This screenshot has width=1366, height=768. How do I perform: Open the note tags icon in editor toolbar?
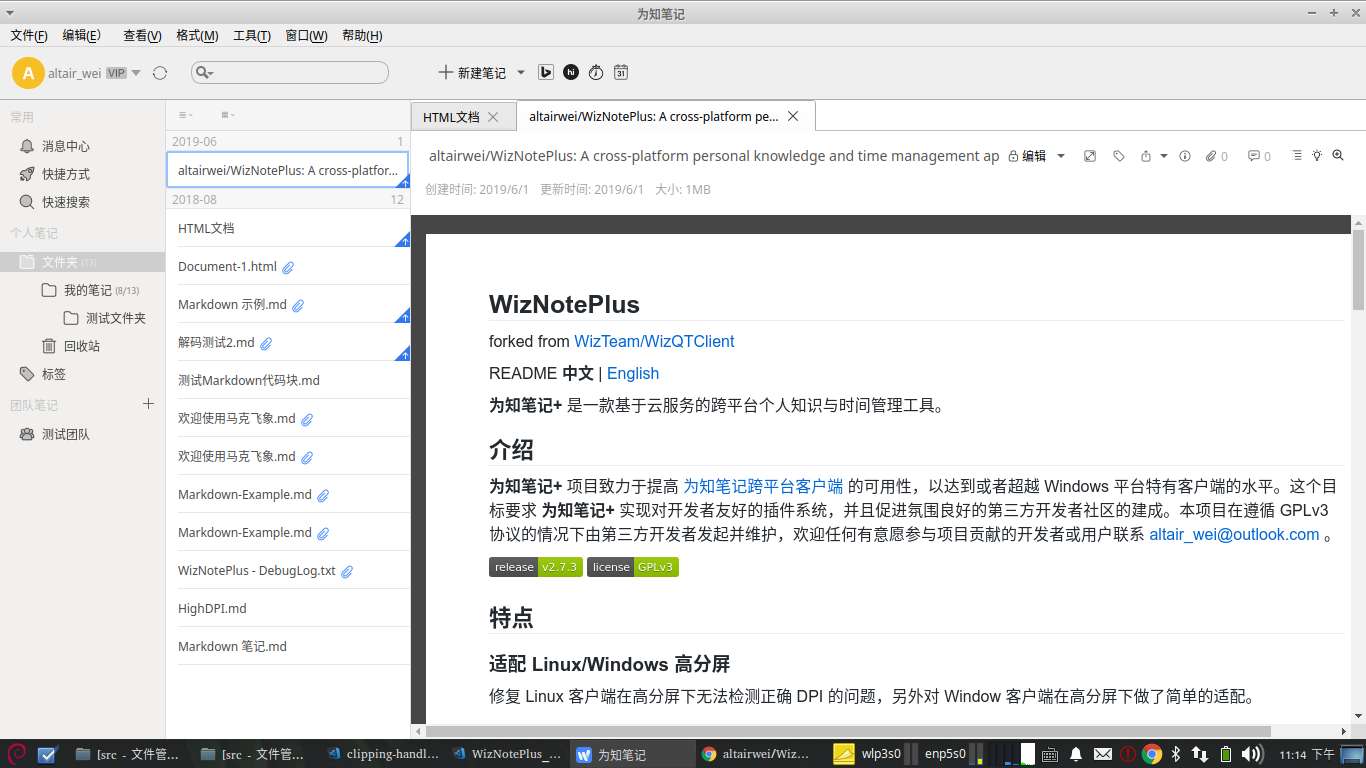pyautogui.click(x=1118, y=156)
